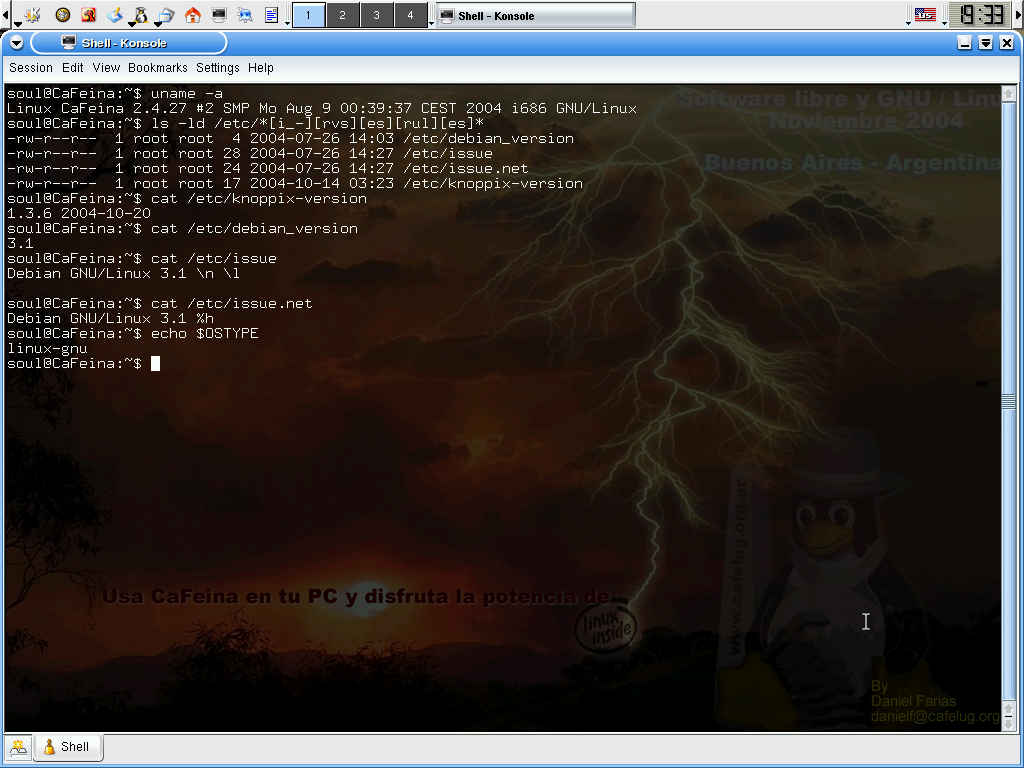Viewport: 1024px width, 768px height.
Task: Click 'Debian GNU/Linux 3.1 %h' output
Action: point(110,319)
